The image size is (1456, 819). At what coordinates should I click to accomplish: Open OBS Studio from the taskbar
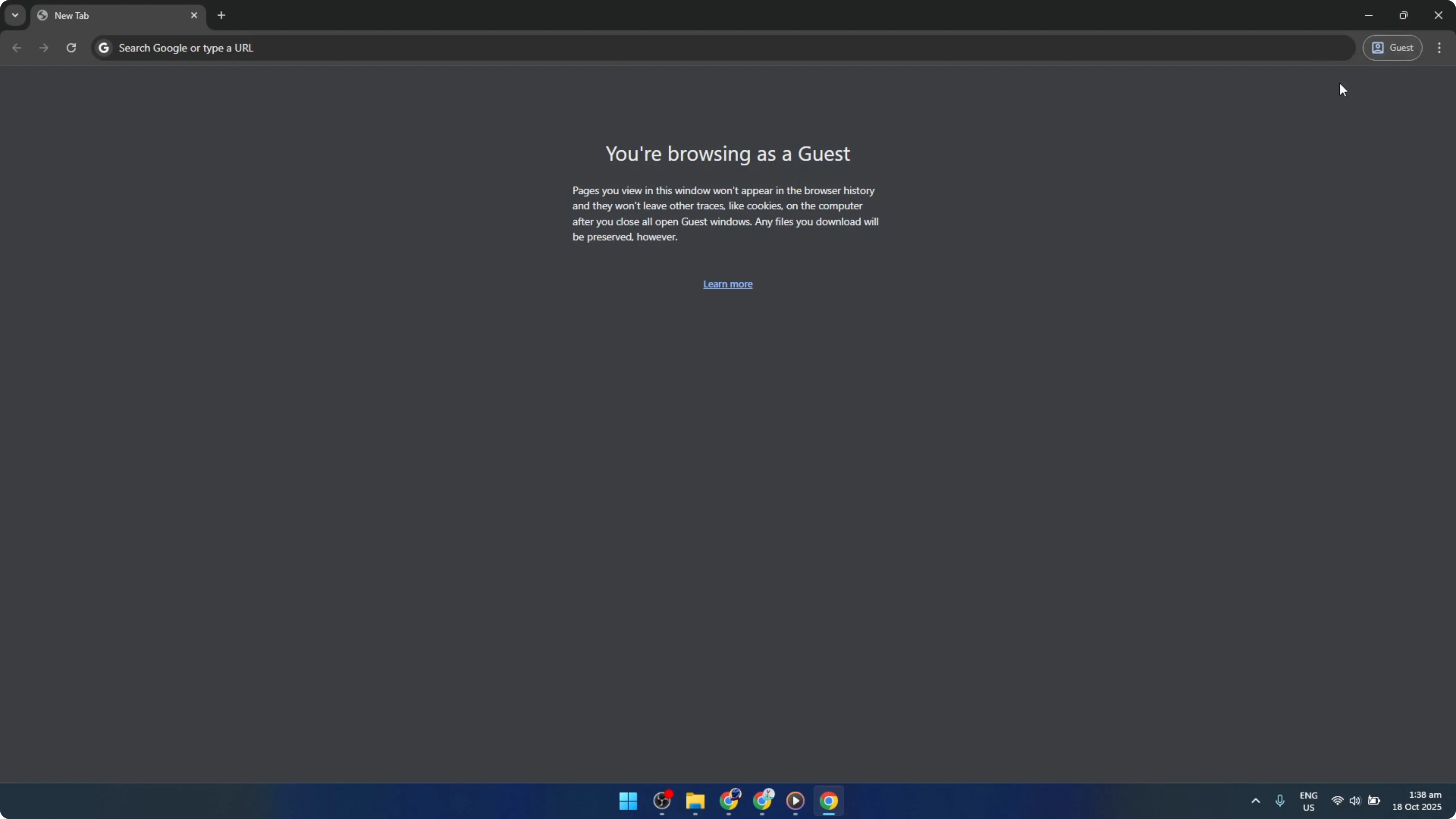(662, 801)
